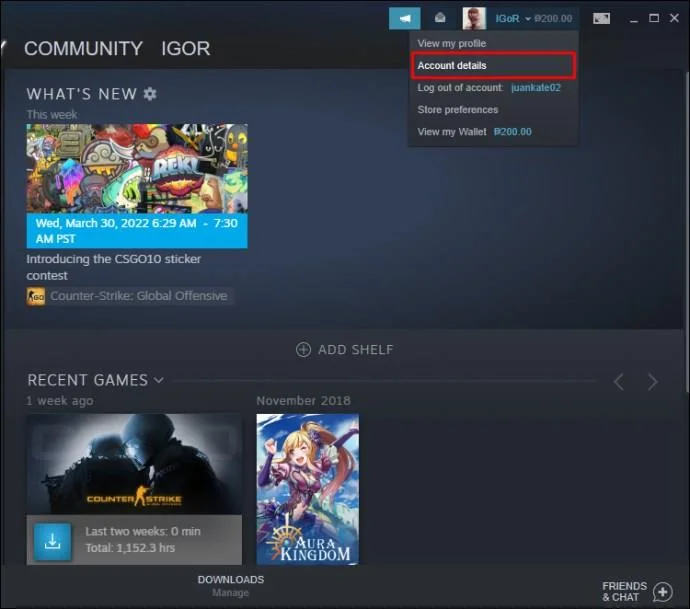
Task: Maximize the Steam window
Action: [x=654, y=18]
